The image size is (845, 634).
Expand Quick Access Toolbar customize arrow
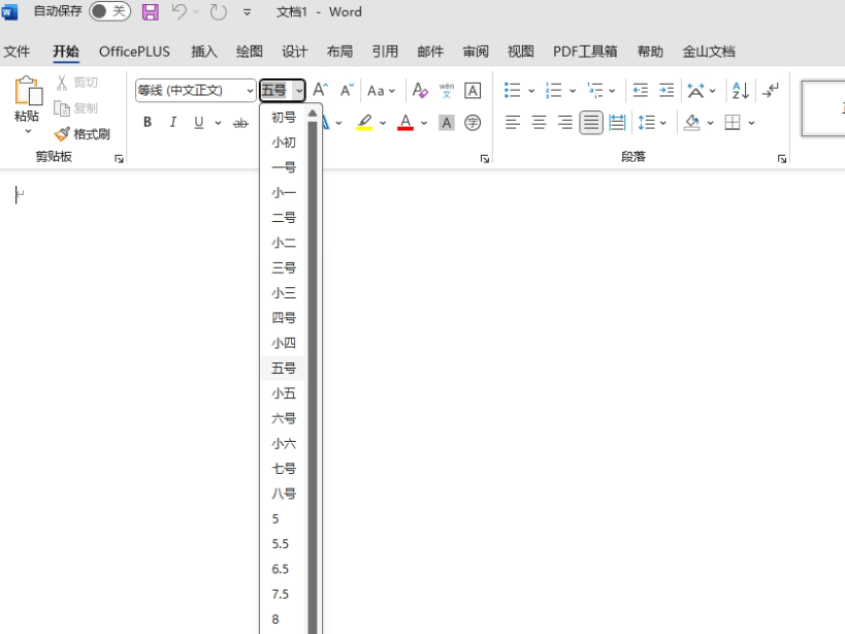point(247,12)
